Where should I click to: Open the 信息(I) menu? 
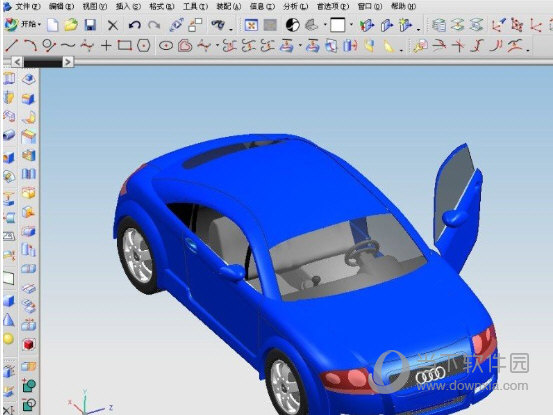pyautogui.click(x=262, y=6)
